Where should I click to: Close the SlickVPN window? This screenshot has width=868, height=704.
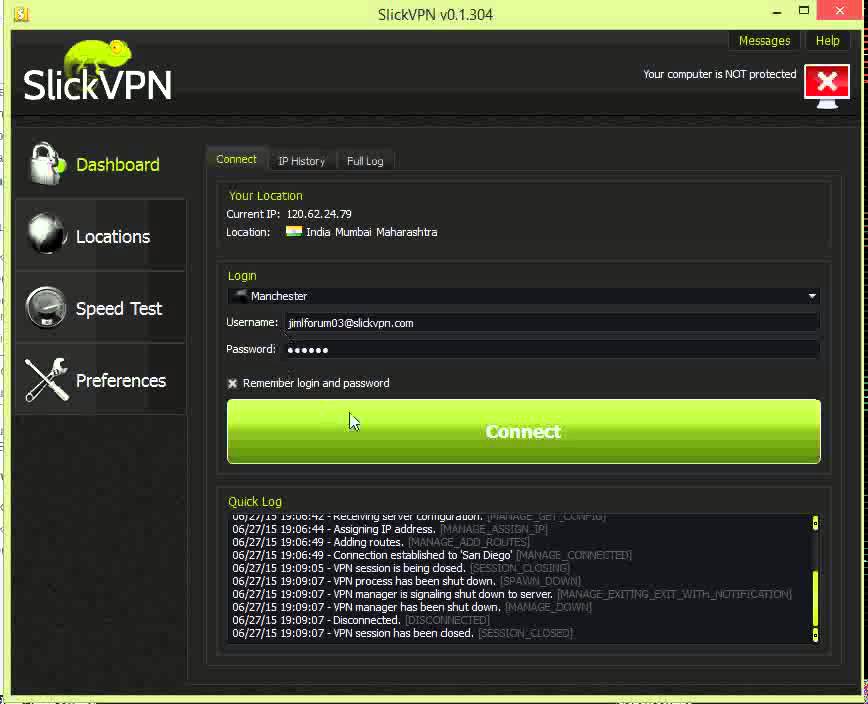click(x=840, y=11)
